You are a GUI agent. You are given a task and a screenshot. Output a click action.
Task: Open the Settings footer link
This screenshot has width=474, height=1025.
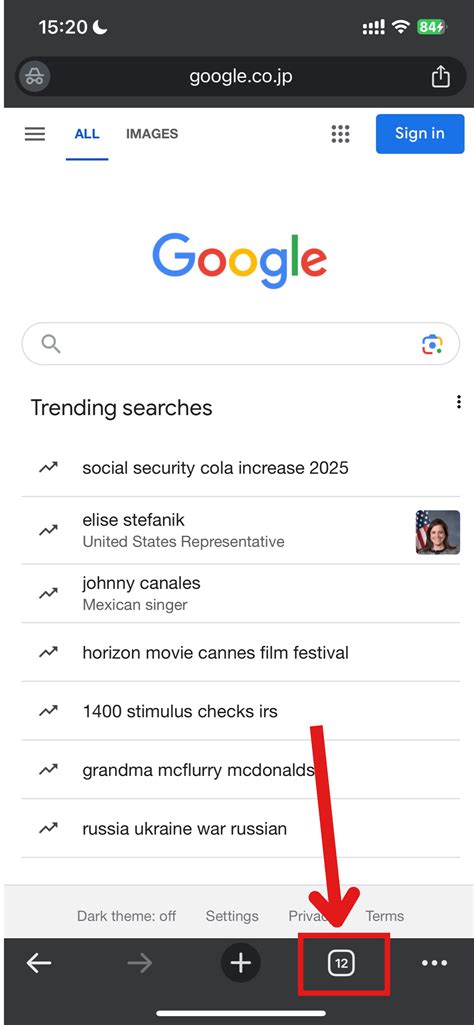click(232, 916)
